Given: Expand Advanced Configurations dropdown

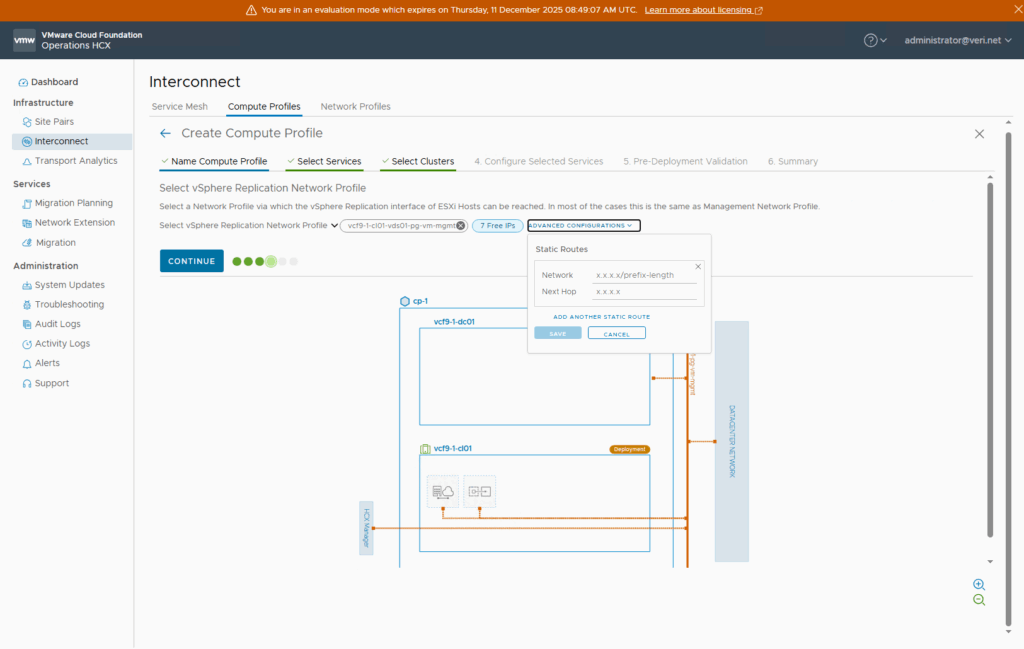Looking at the screenshot, I should [584, 226].
